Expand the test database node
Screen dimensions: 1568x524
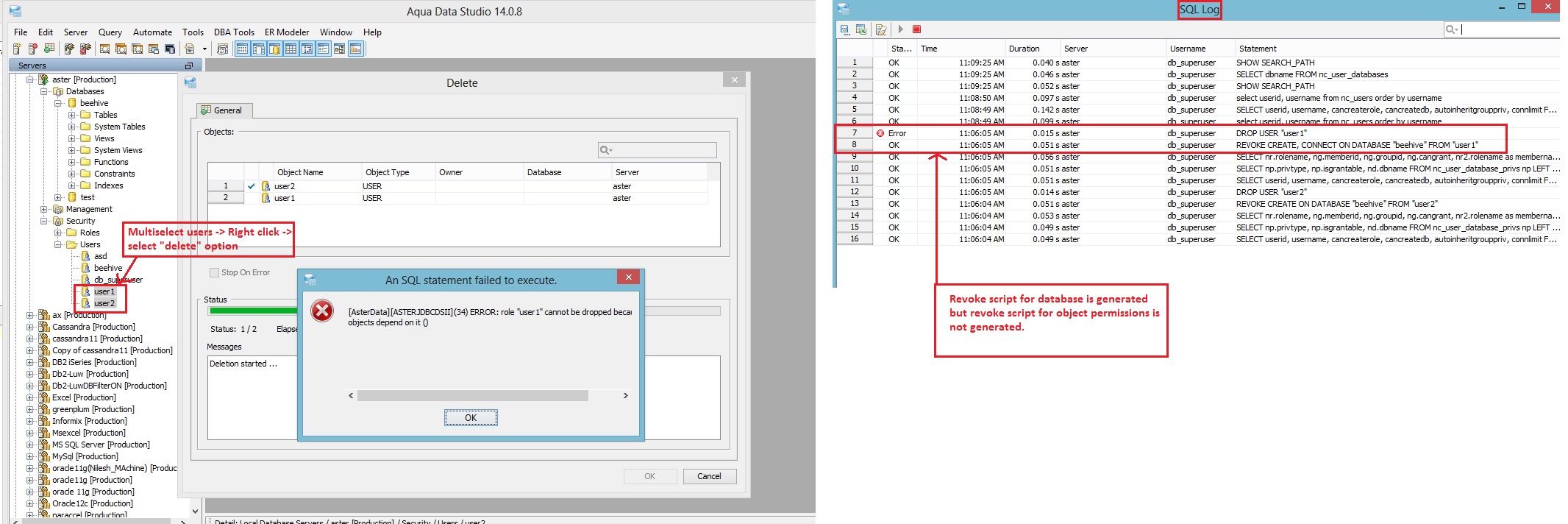tap(58, 197)
